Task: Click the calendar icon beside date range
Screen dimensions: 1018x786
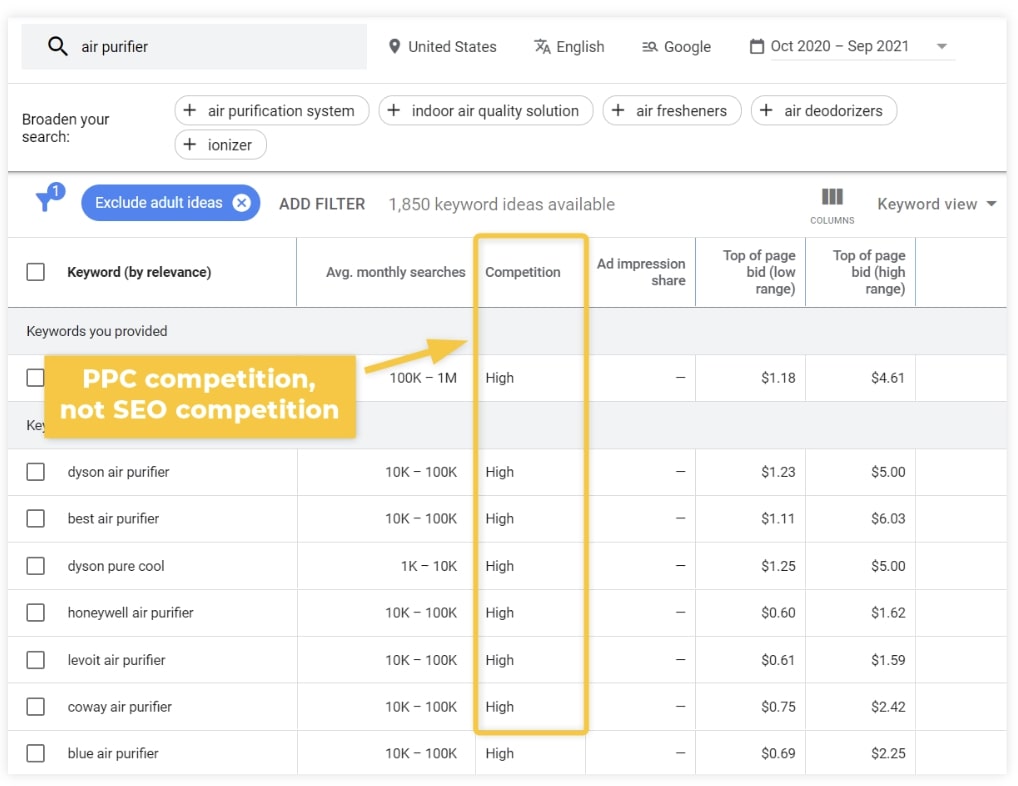Action: click(x=756, y=47)
